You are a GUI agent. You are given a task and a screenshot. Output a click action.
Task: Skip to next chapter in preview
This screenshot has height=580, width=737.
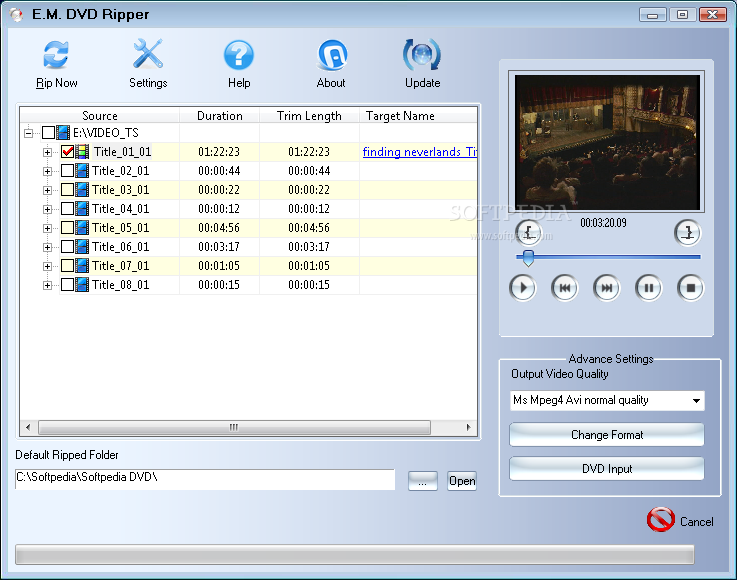click(606, 288)
